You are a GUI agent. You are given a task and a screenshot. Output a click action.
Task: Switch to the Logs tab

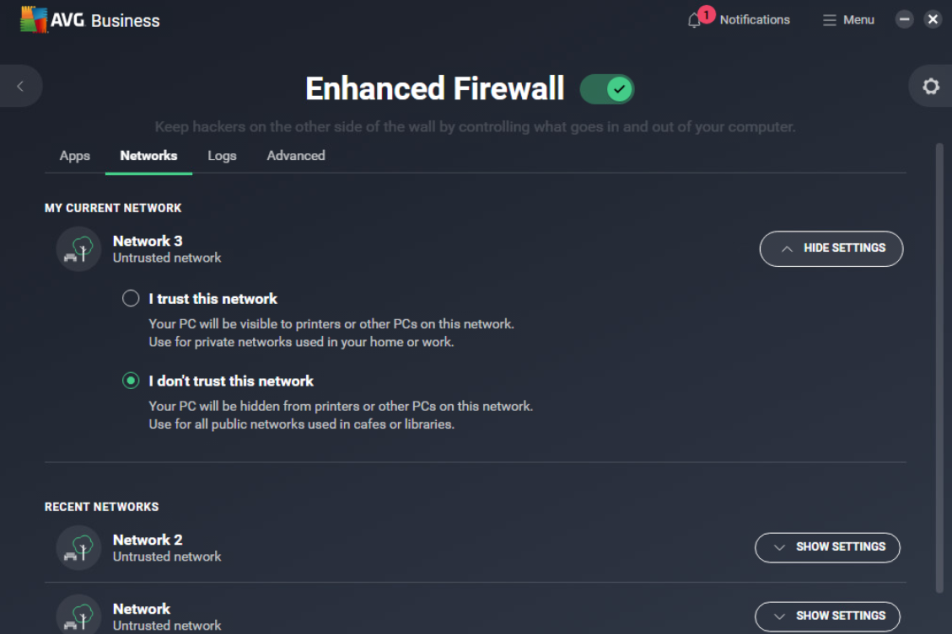click(x=221, y=155)
